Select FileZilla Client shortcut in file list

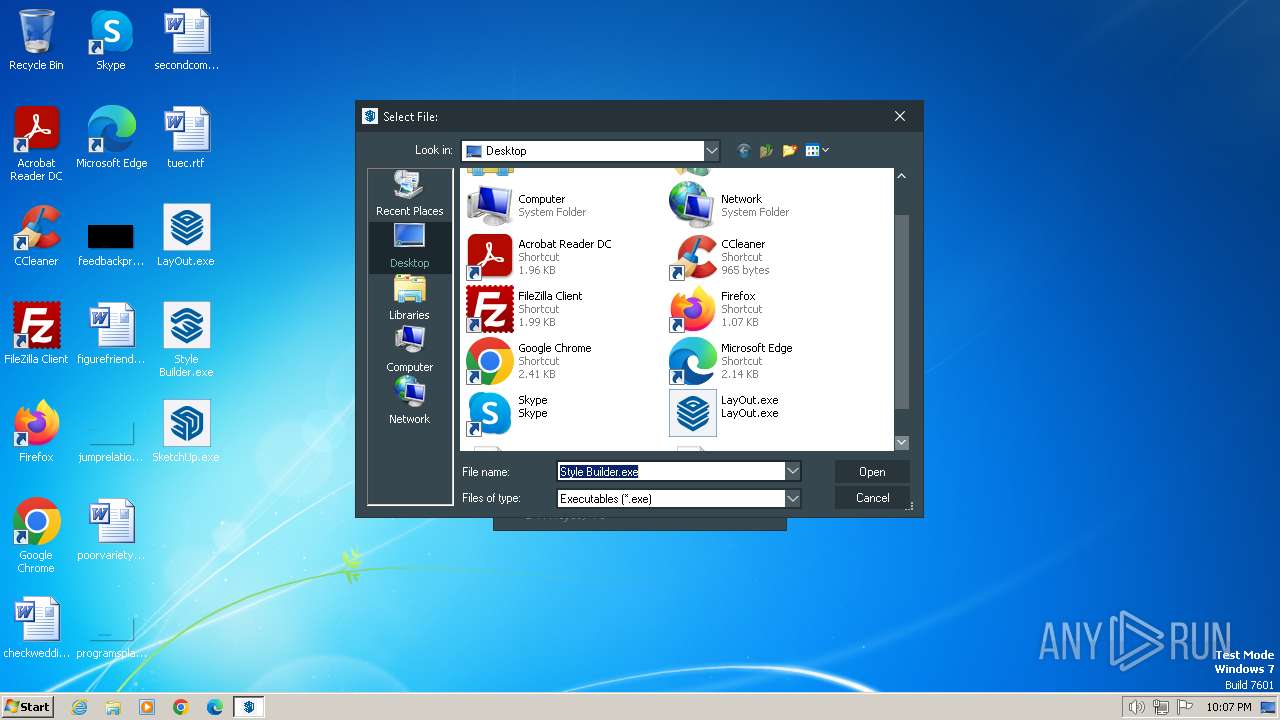point(564,309)
